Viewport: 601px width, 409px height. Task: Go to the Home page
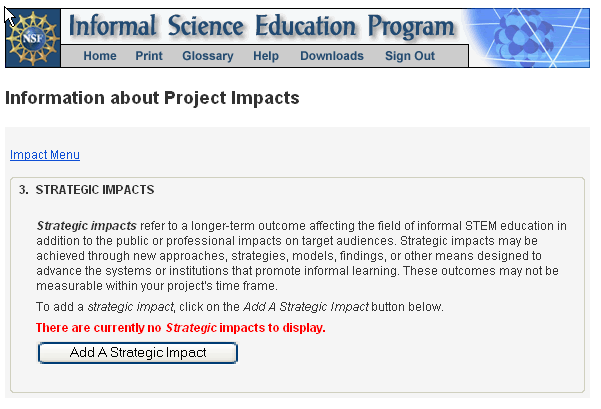(x=100, y=56)
